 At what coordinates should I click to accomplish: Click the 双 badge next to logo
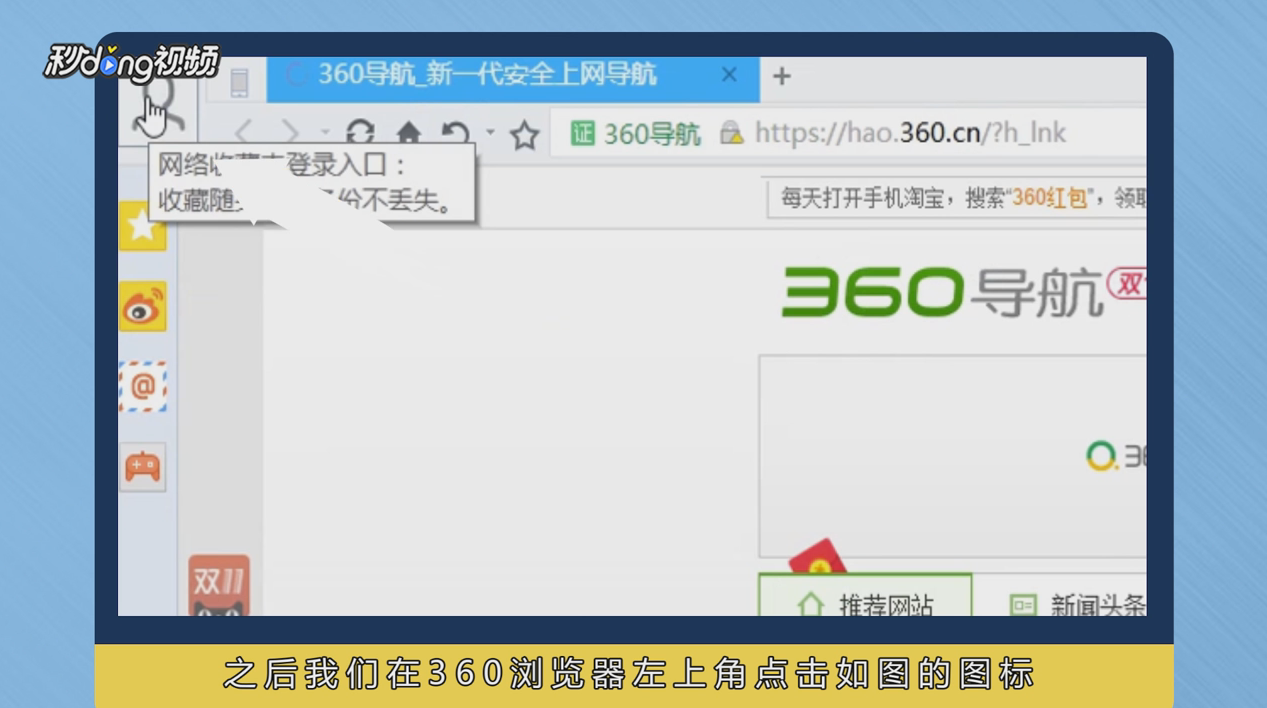[x=1128, y=285]
